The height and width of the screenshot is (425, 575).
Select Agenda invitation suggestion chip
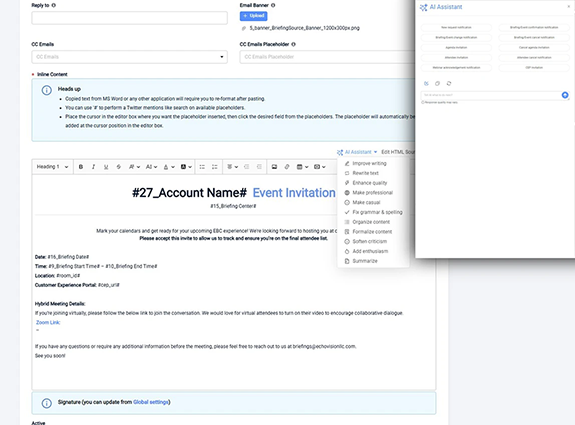point(456,48)
